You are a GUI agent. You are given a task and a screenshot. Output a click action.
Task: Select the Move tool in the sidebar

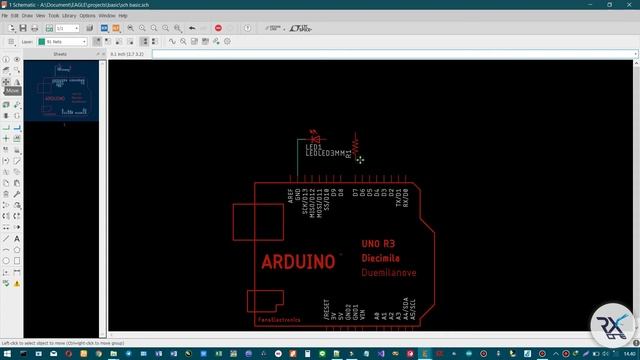6,82
